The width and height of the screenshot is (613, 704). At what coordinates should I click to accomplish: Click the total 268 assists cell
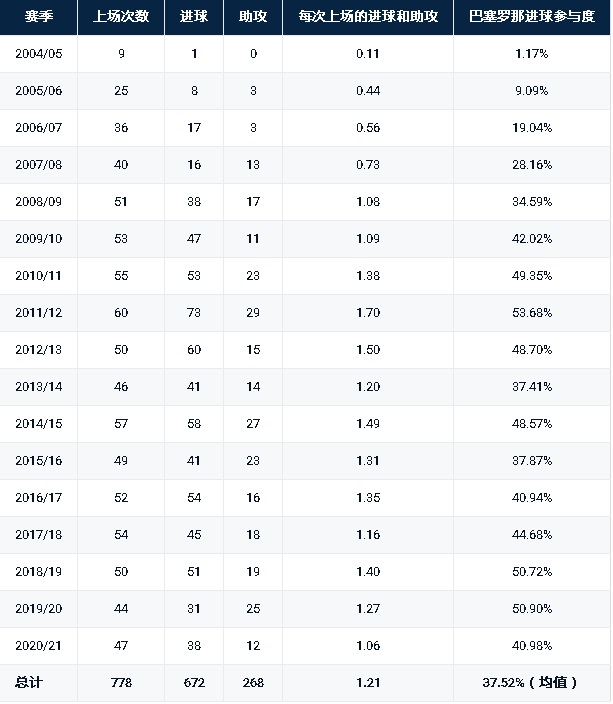(x=253, y=683)
